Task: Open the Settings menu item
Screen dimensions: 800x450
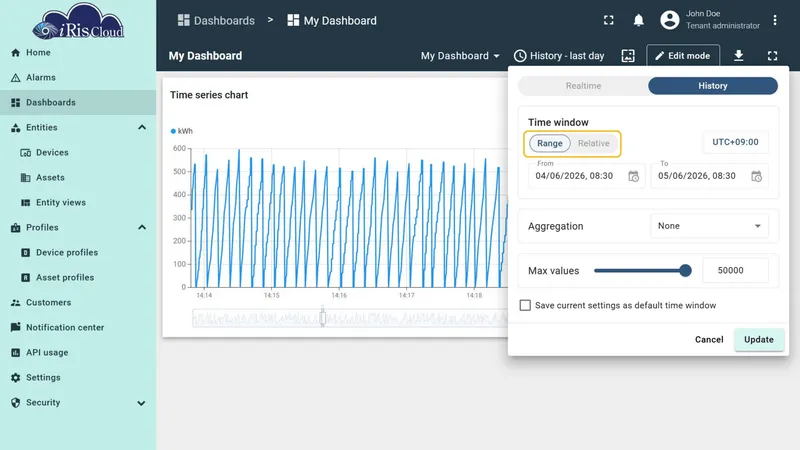Action: click(78, 378)
